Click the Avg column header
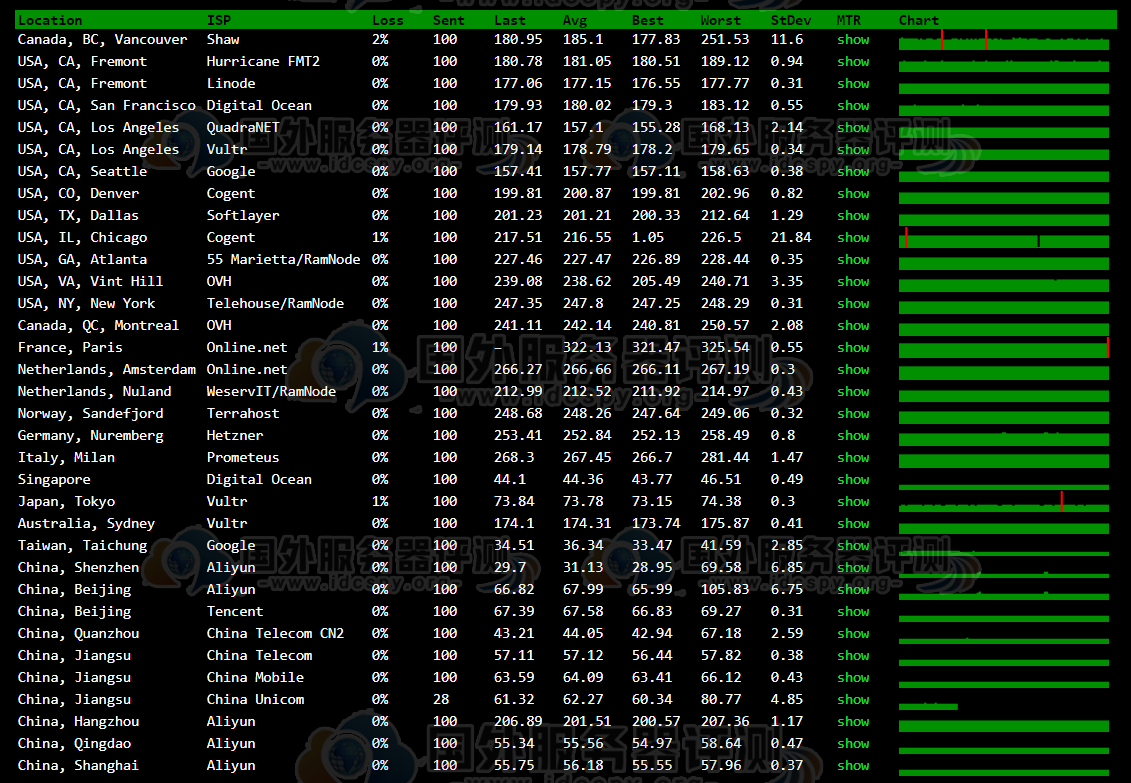This screenshot has height=783, width=1131. [575, 20]
